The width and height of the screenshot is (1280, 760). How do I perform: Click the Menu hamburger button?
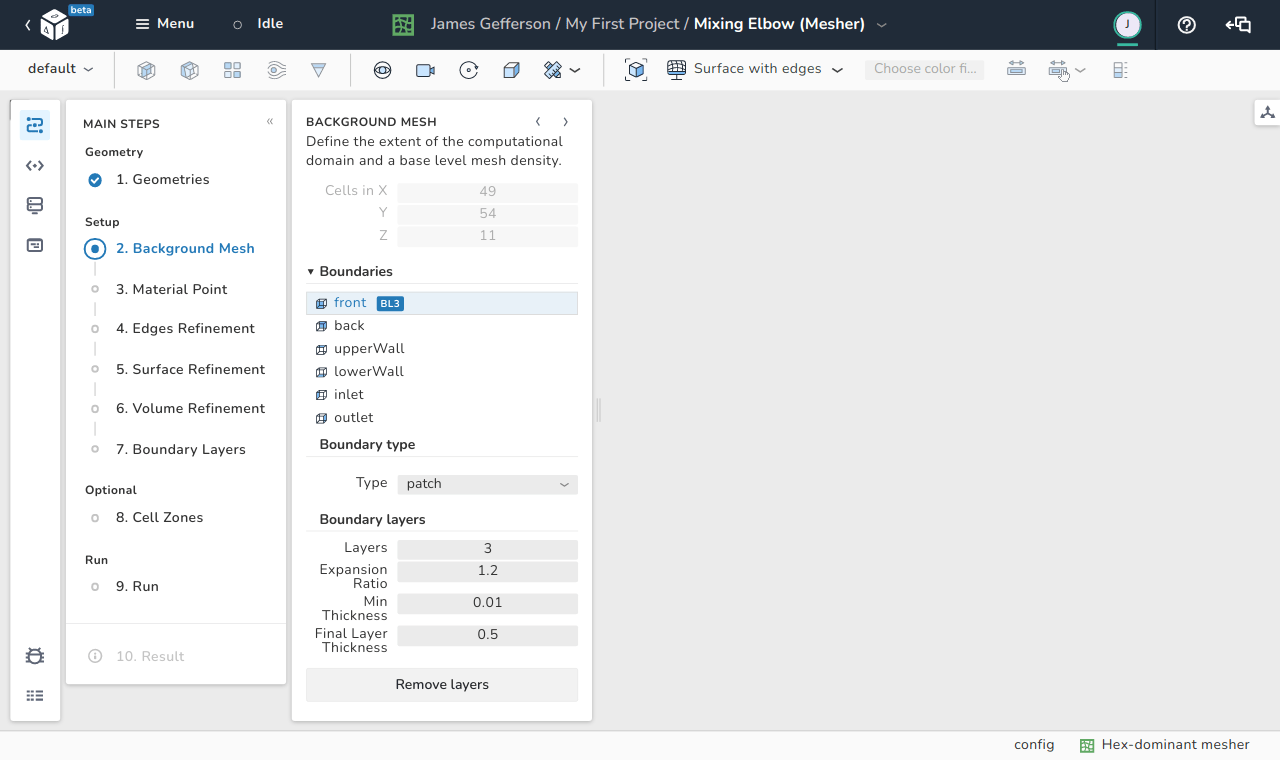(x=165, y=24)
